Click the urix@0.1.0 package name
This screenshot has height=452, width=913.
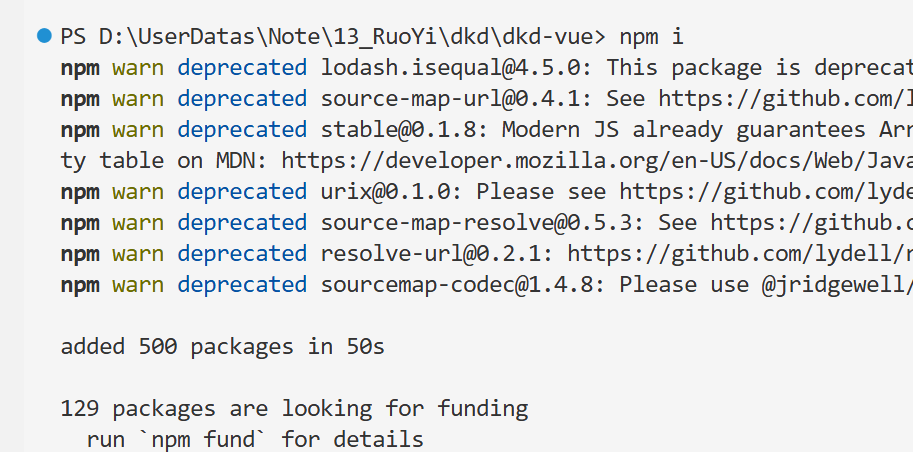pos(385,192)
